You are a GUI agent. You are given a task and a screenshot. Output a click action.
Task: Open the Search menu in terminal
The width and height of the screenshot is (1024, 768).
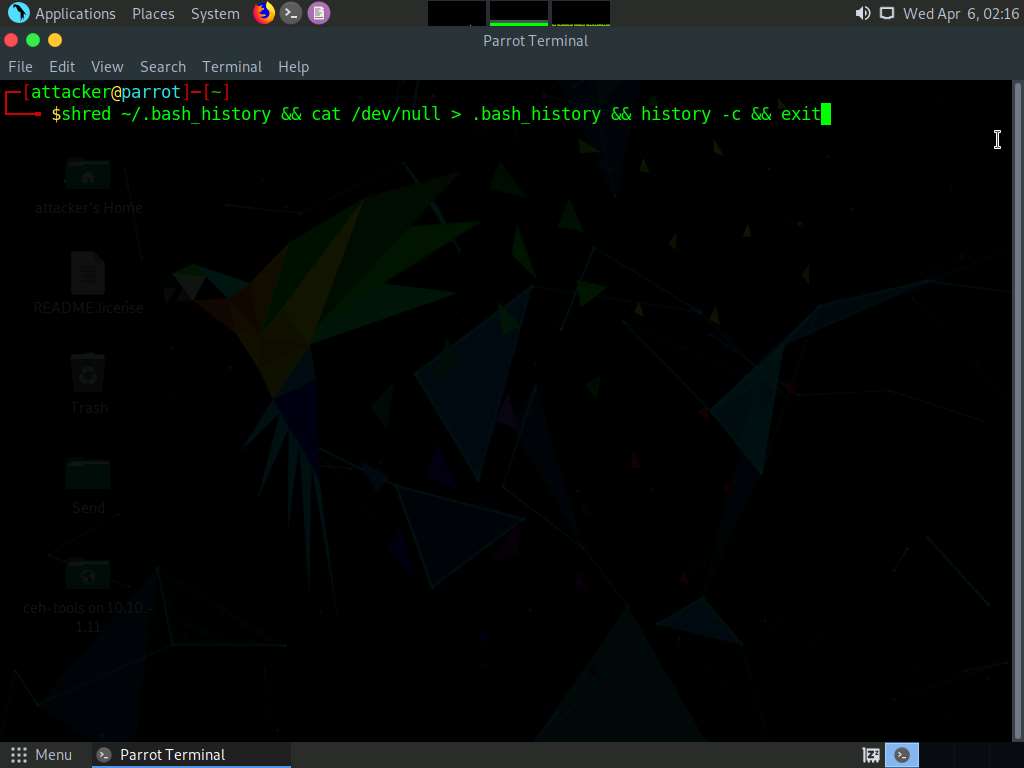pos(163,67)
